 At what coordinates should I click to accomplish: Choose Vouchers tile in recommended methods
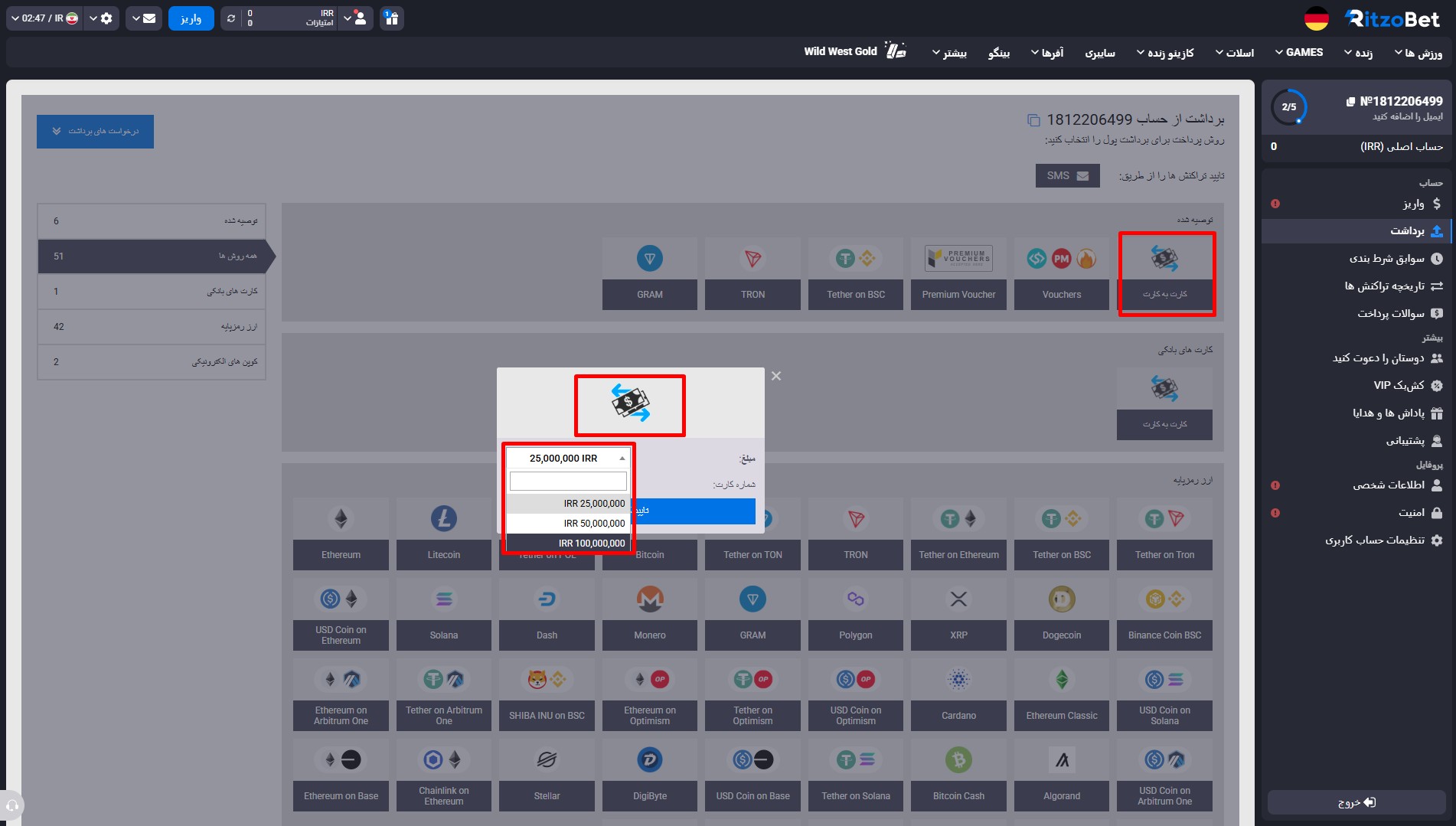[x=1062, y=274]
